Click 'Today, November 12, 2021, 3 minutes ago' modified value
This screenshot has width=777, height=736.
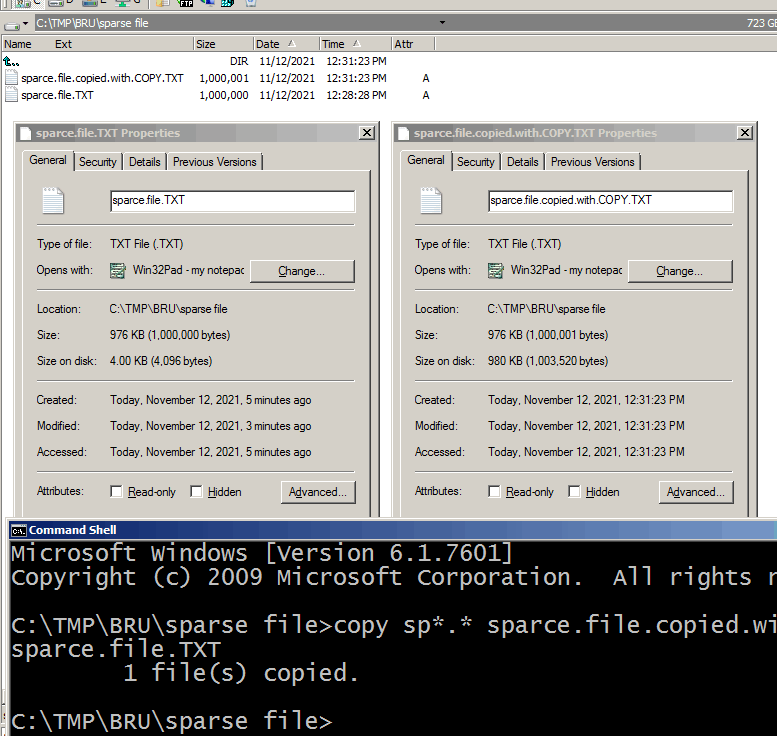point(211,426)
